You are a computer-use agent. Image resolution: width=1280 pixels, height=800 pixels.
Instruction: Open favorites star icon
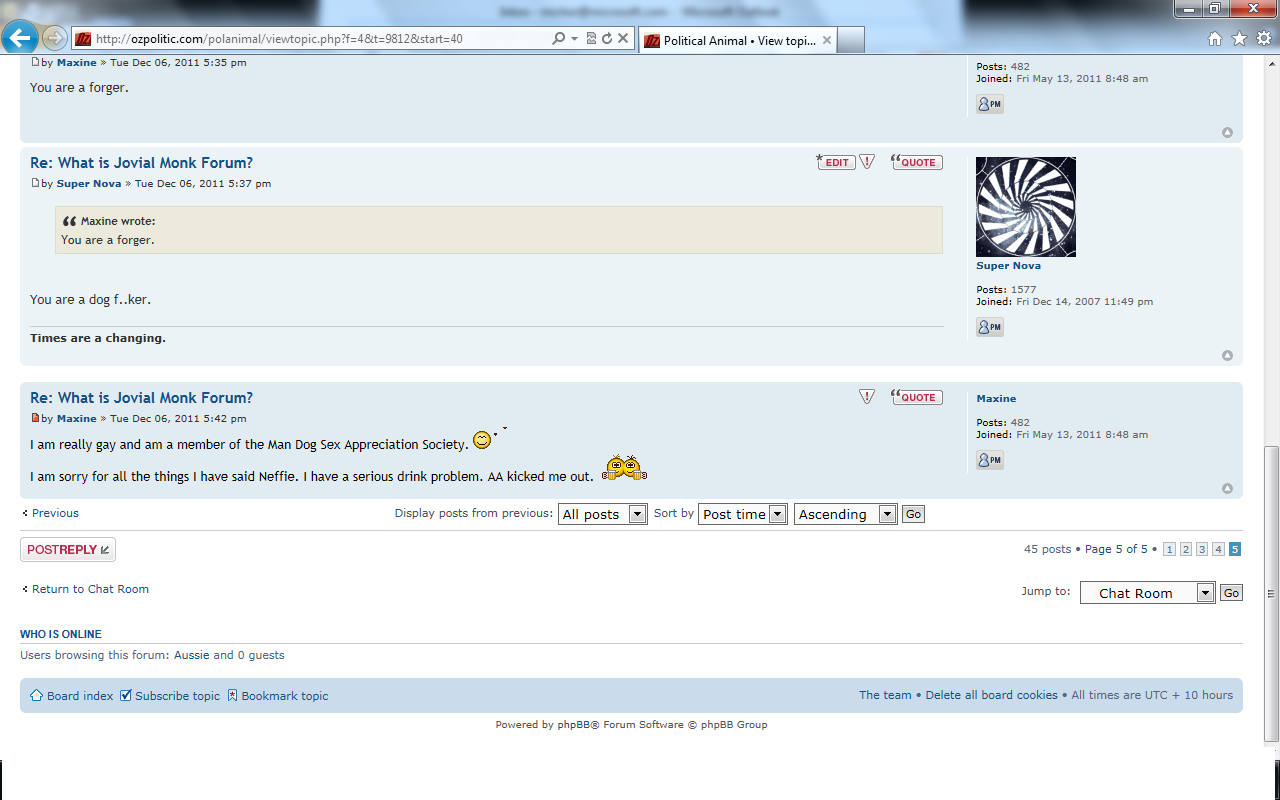pos(1239,39)
